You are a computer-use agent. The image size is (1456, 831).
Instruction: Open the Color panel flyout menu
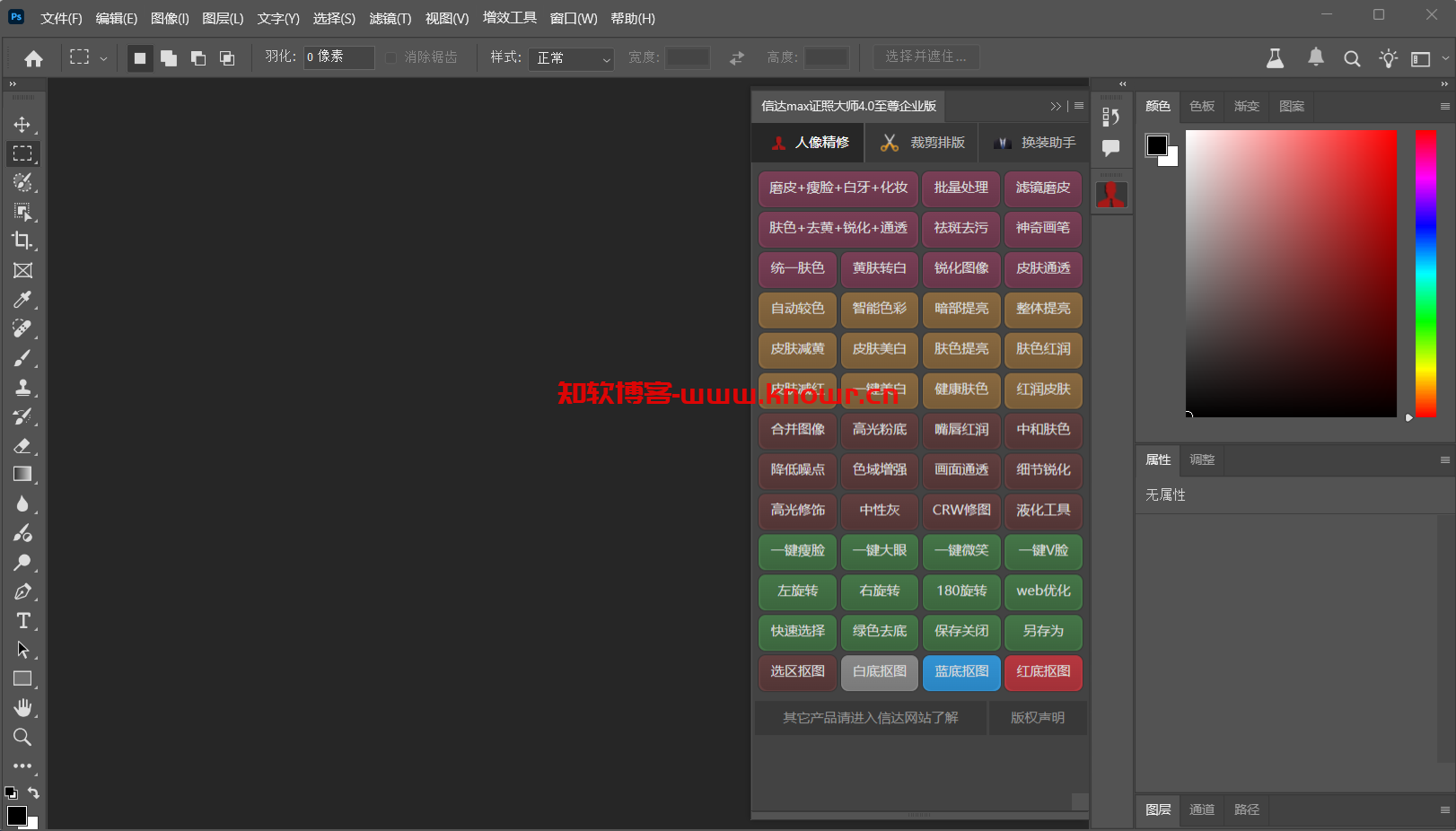tap(1444, 106)
